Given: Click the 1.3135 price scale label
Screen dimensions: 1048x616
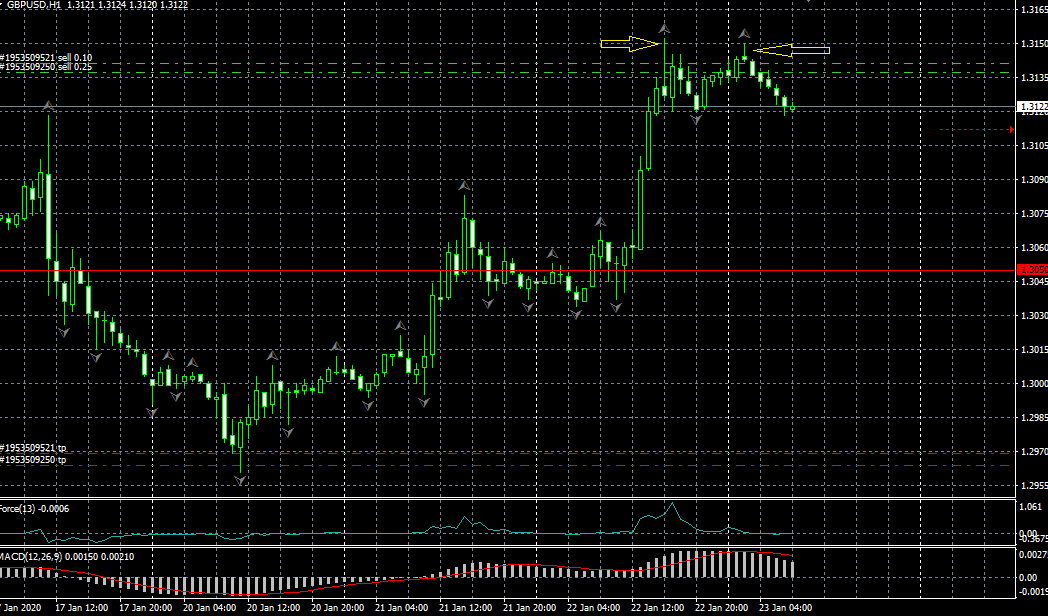Looking at the screenshot, I should point(1034,78).
